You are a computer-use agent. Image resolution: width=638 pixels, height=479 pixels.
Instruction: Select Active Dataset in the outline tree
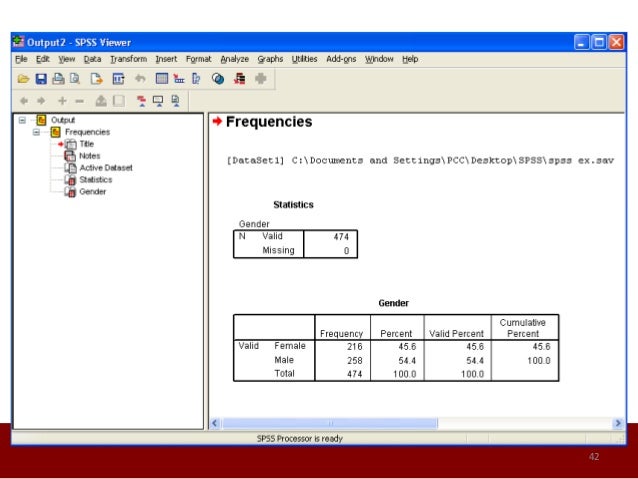pyautogui.click(x=106, y=168)
